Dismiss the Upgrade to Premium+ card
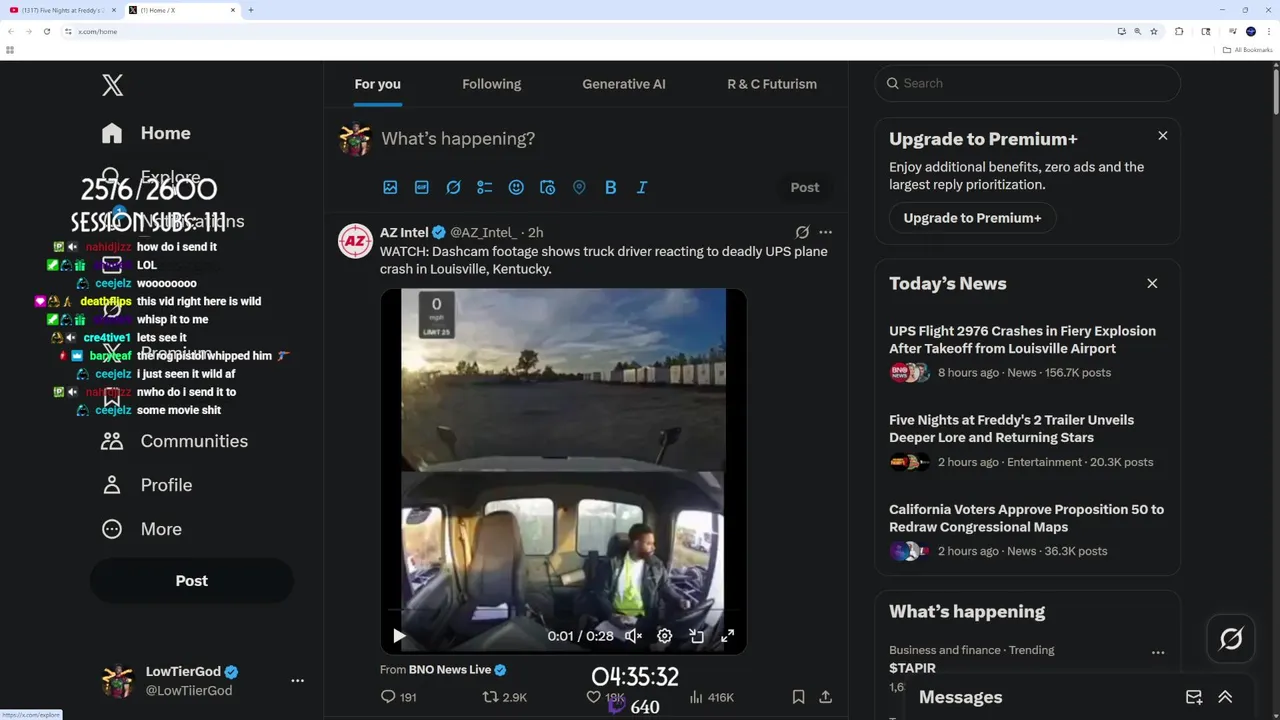The width and height of the screenshot is (1280, 720). coord(1162,135)
